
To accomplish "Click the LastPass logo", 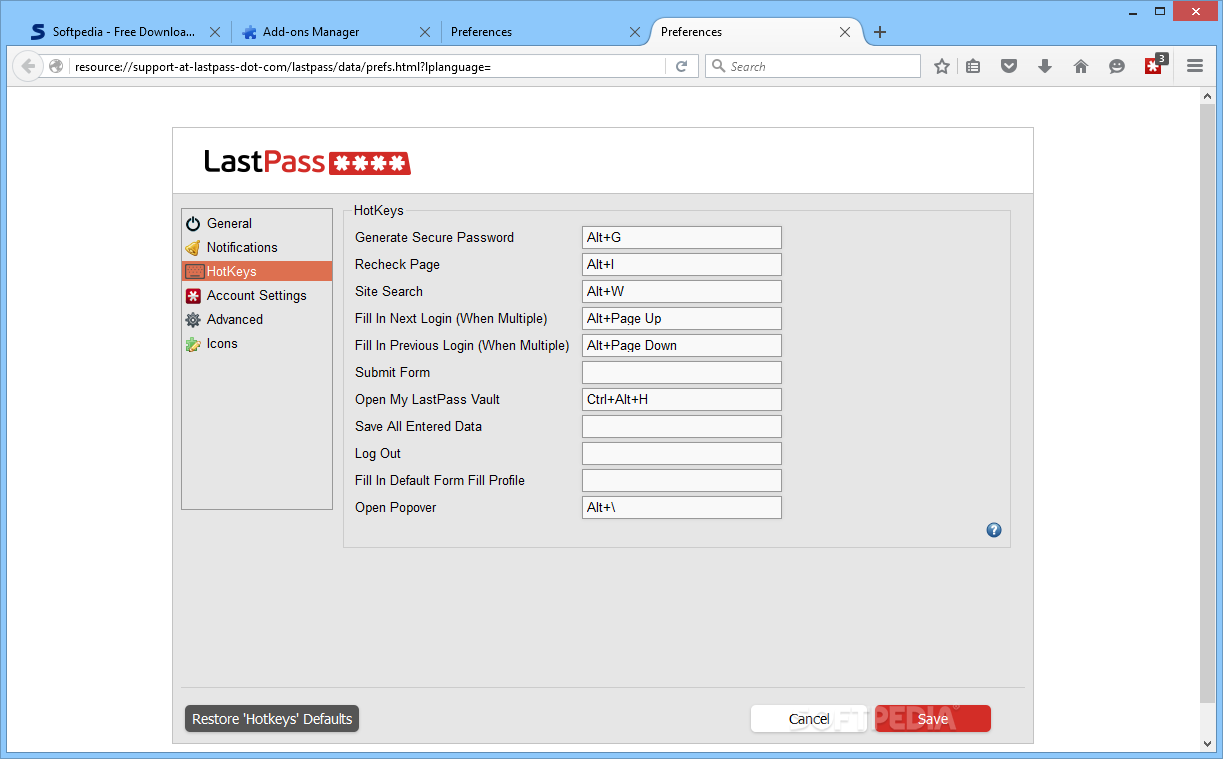I will pyautogui.click(x=307, y=162).
